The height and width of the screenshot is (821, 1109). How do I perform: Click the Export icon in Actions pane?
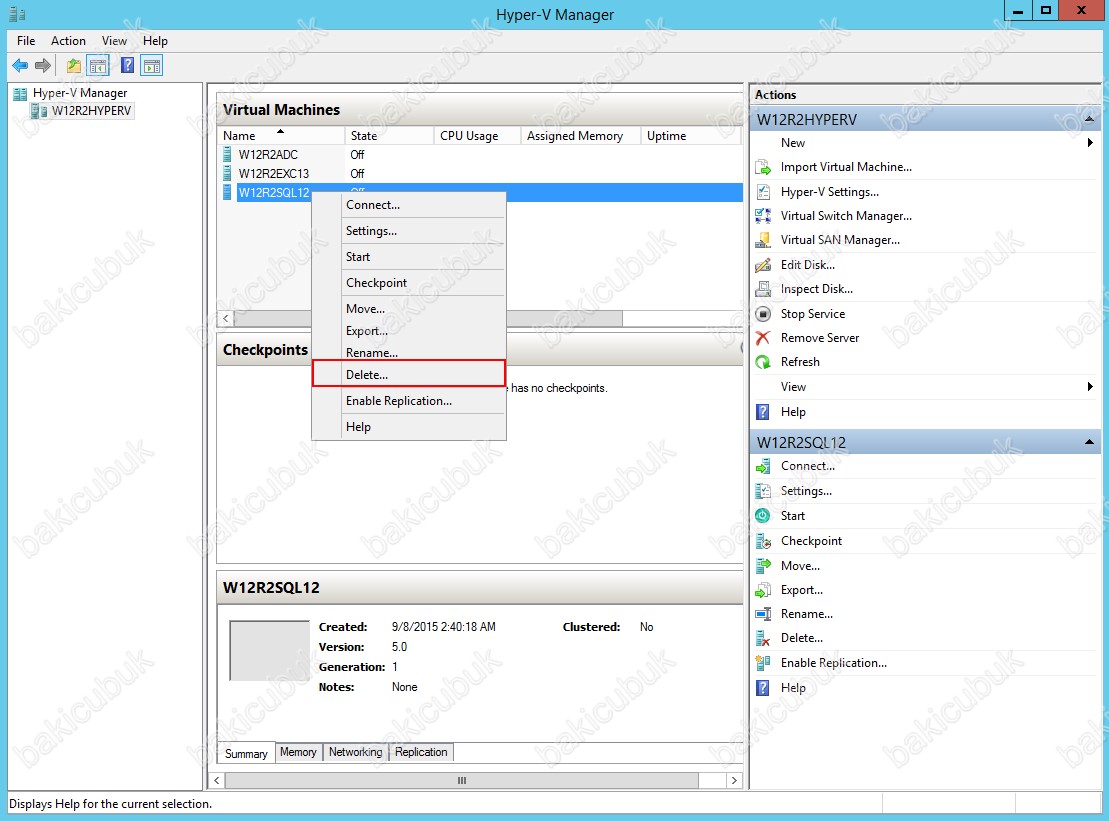762,590
